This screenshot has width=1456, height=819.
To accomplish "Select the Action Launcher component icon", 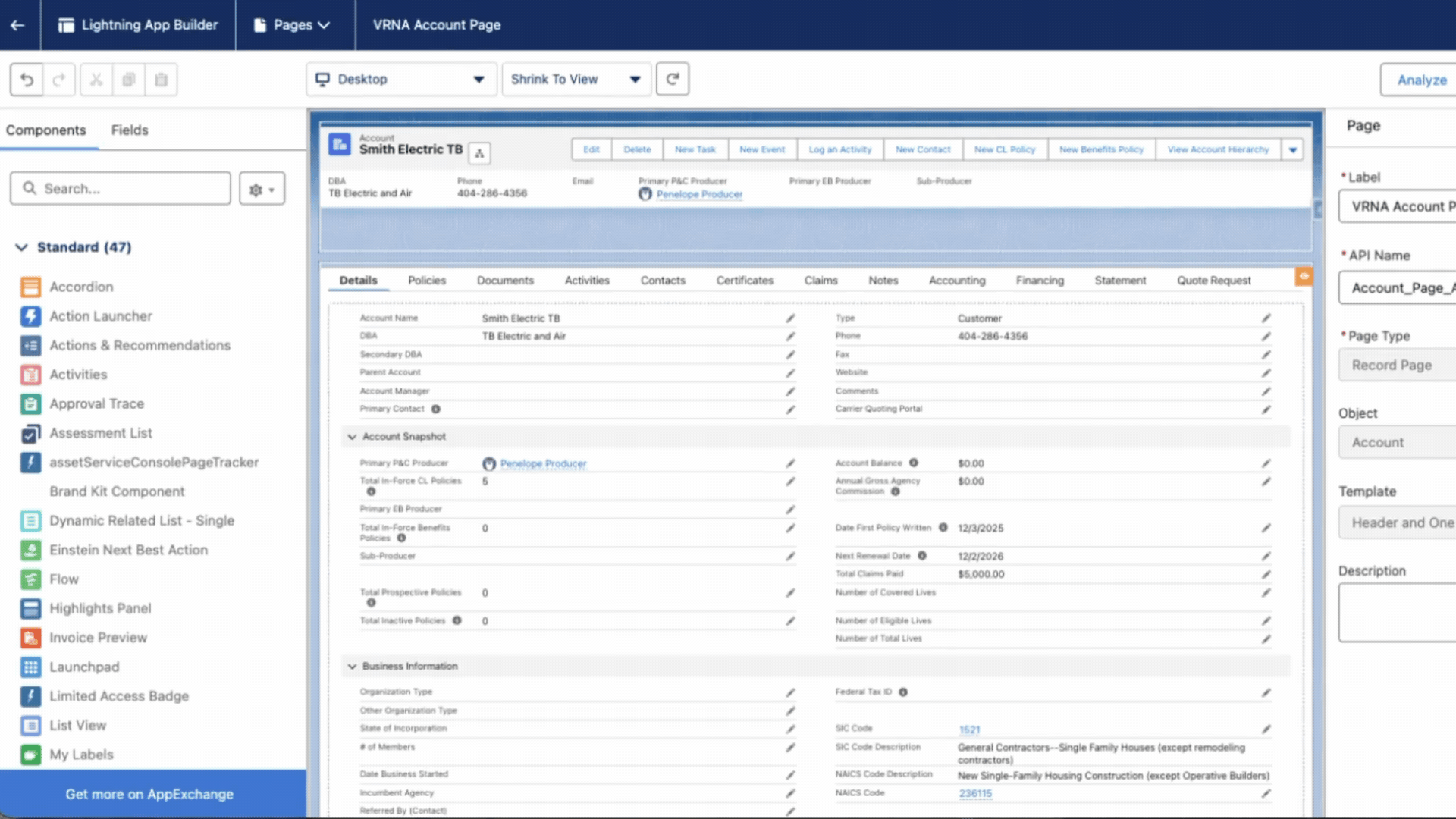I will [31, 316].
